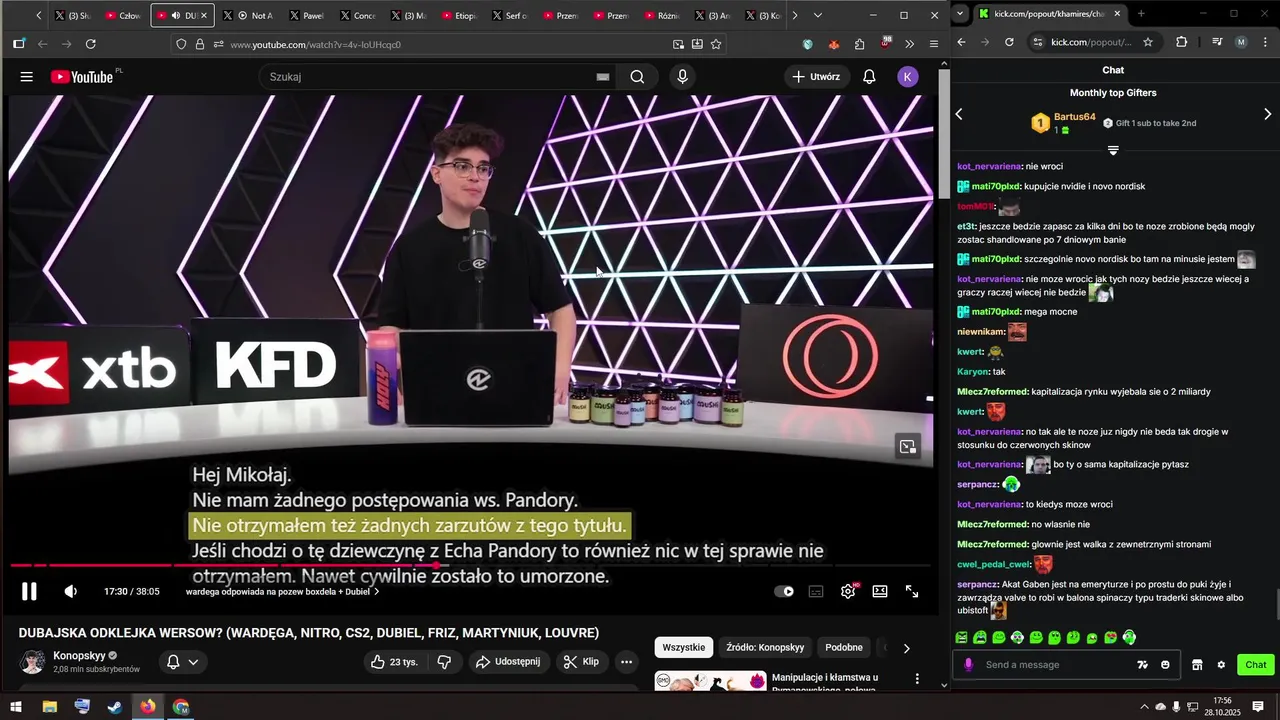Open Chrome tab search dropdown
Screen dimensions: 1280x720
[x=961, y=14]
